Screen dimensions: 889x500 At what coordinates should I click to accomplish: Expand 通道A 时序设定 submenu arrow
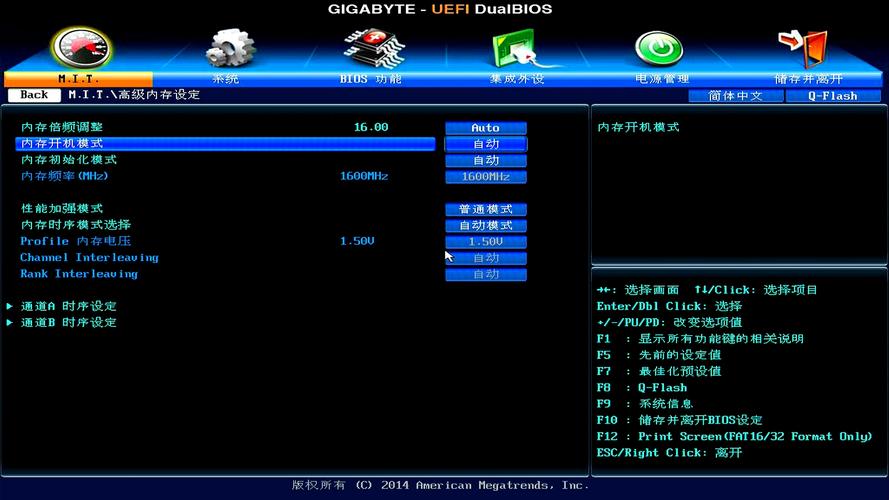10,306
